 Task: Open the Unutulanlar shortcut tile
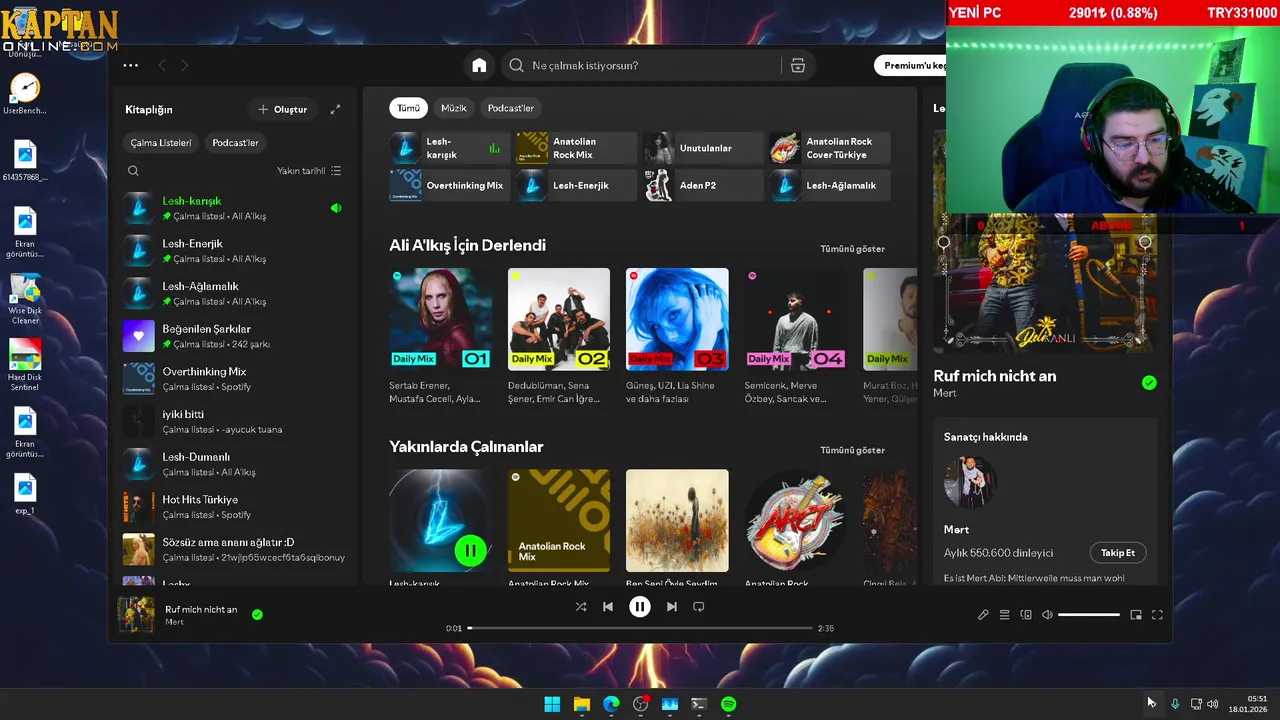coord(703,148)
